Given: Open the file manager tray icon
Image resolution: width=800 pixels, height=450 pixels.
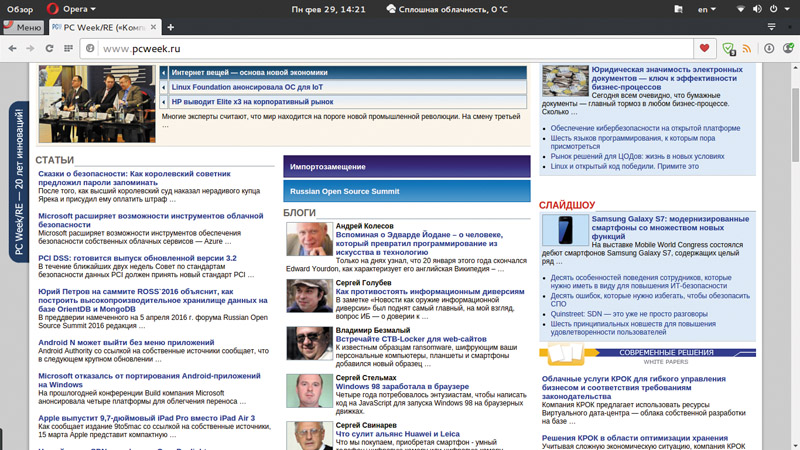Looking at the screenshot, I should coord(678,9).
